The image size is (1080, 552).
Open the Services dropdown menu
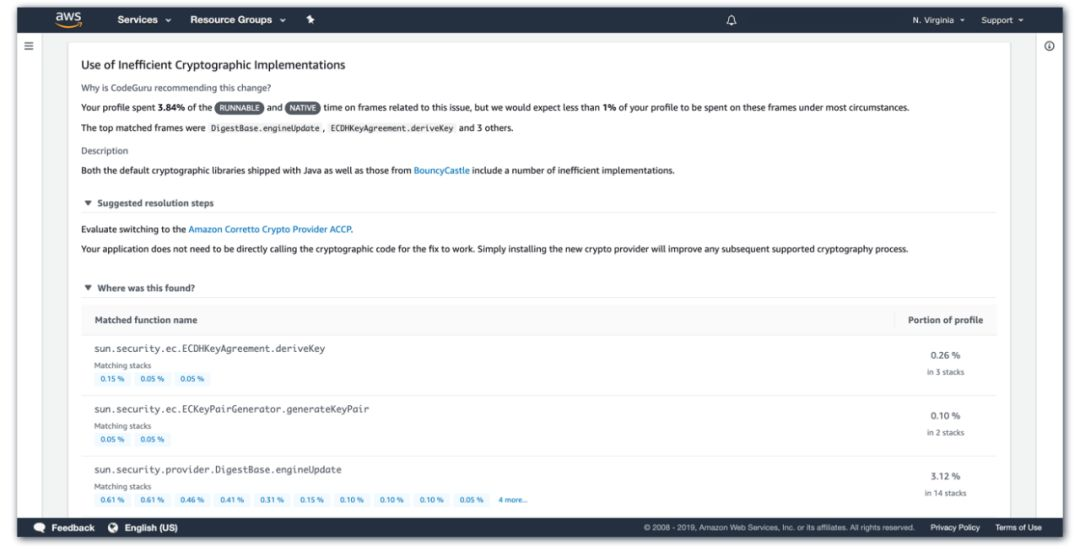click(144, 20)
